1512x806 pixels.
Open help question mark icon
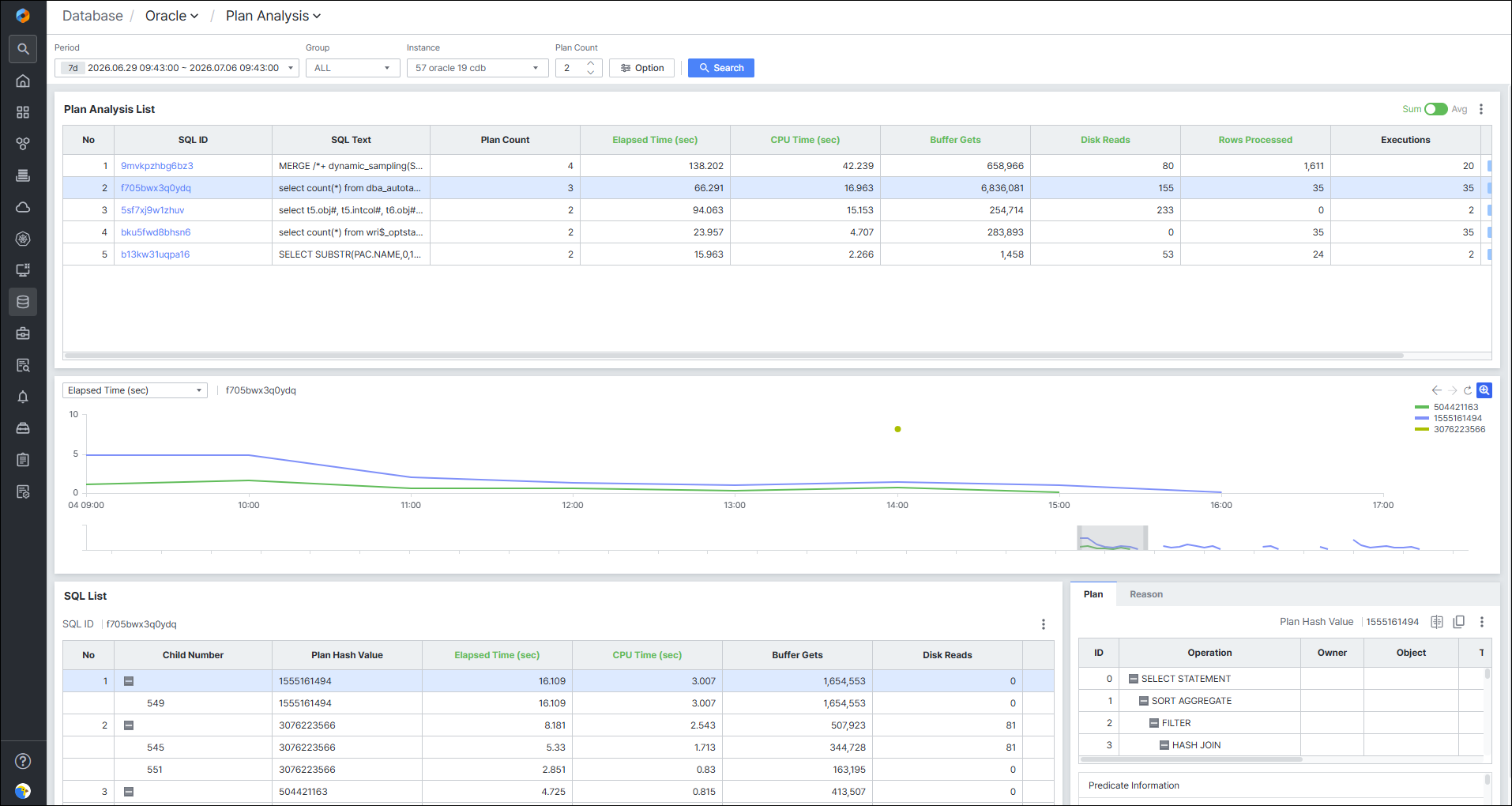click(x=23, y=761)
